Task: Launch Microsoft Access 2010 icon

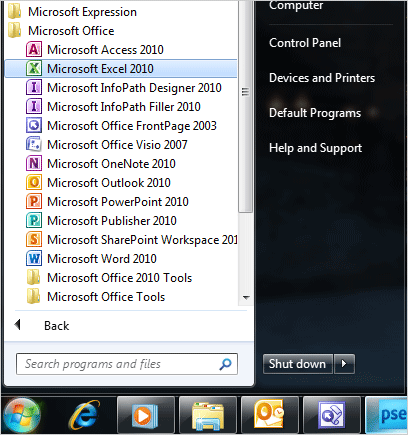Action: click(34, 50)
